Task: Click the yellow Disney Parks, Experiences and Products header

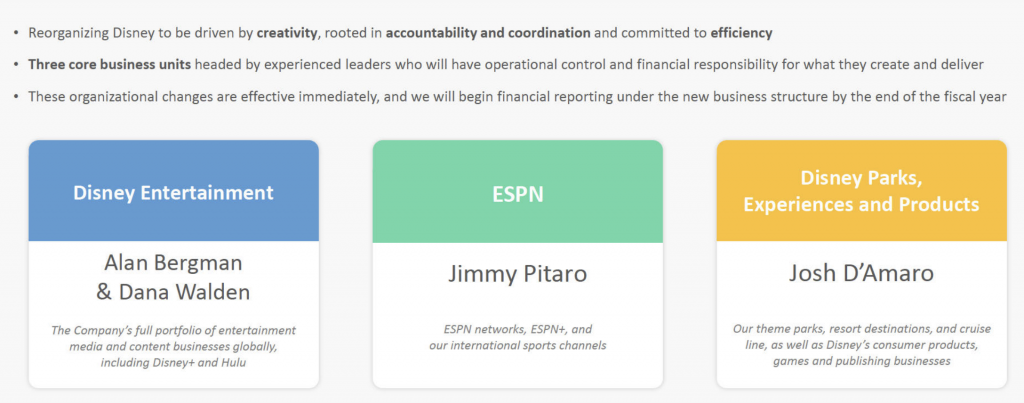Action: (861, 191)
